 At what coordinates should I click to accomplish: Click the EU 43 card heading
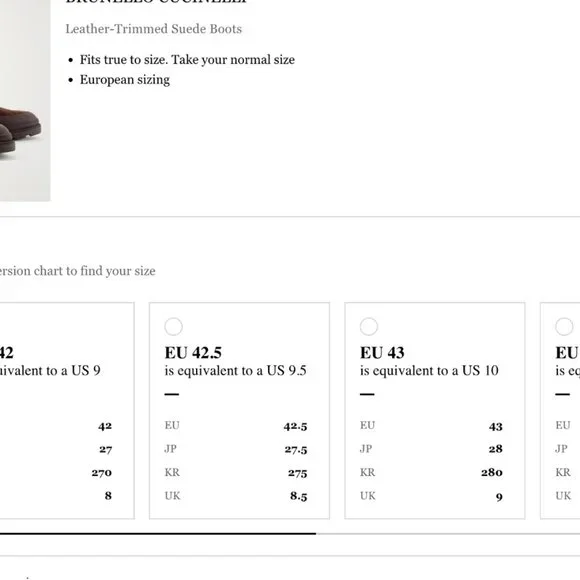click(382, 353)
